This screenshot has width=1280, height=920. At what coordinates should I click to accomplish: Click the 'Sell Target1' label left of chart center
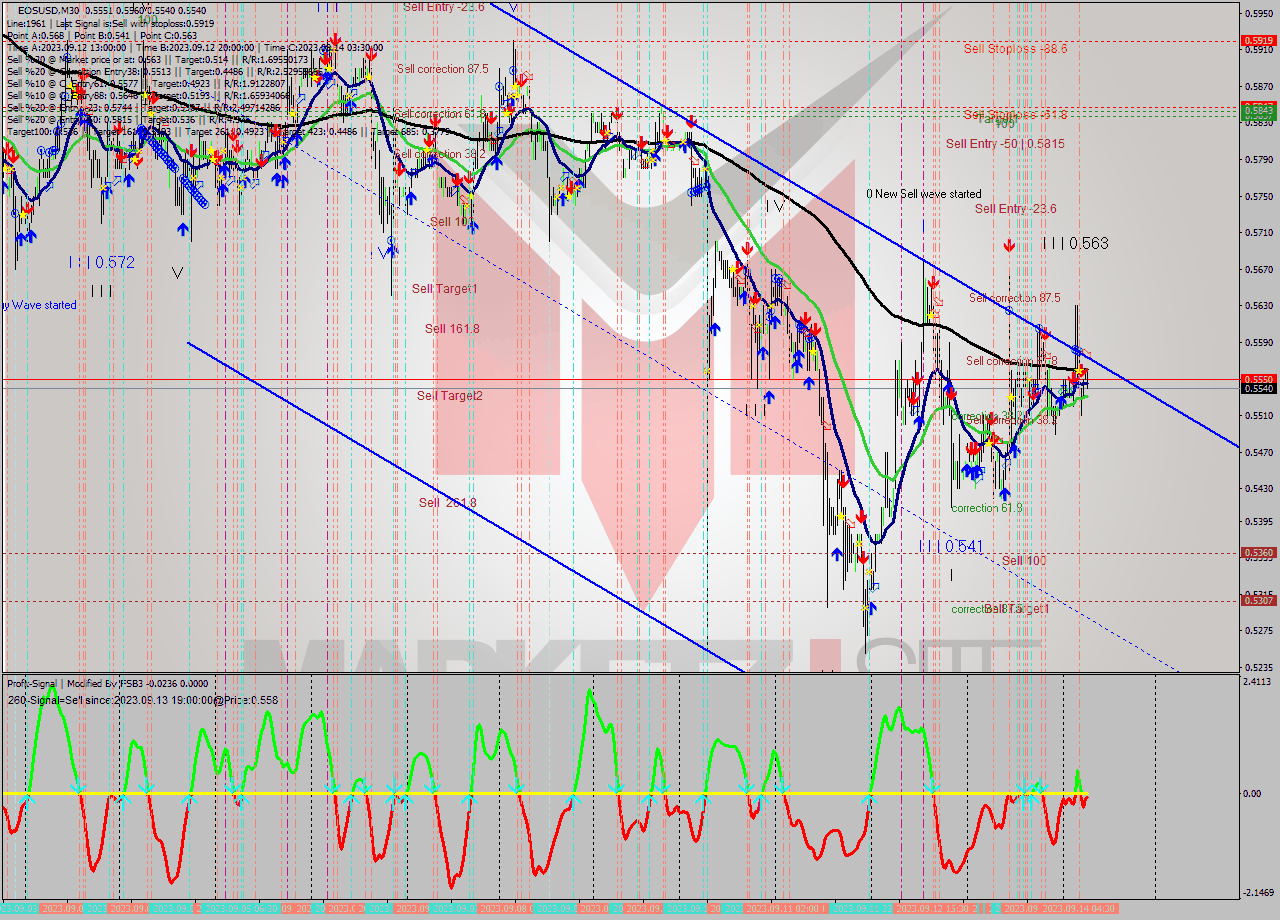445,289
